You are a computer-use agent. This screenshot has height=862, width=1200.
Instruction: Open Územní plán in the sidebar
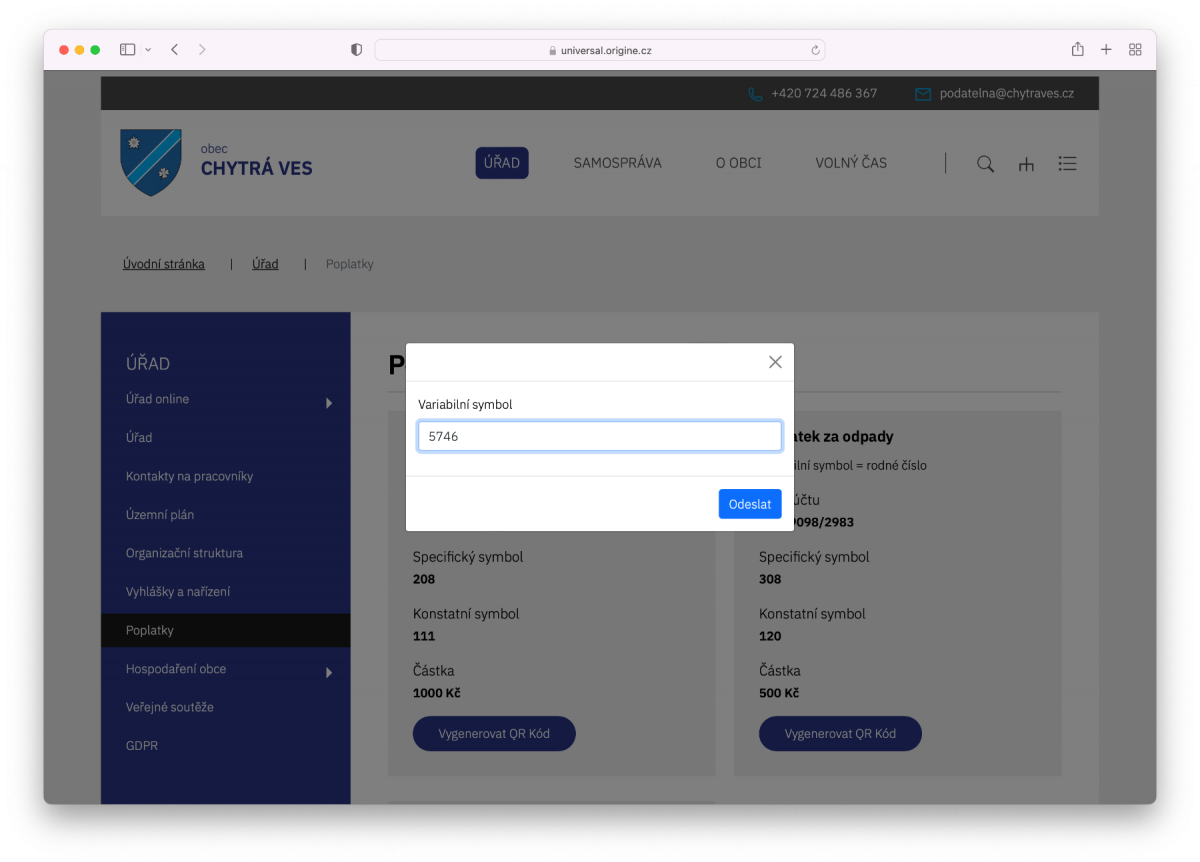(x=160, y=515)
